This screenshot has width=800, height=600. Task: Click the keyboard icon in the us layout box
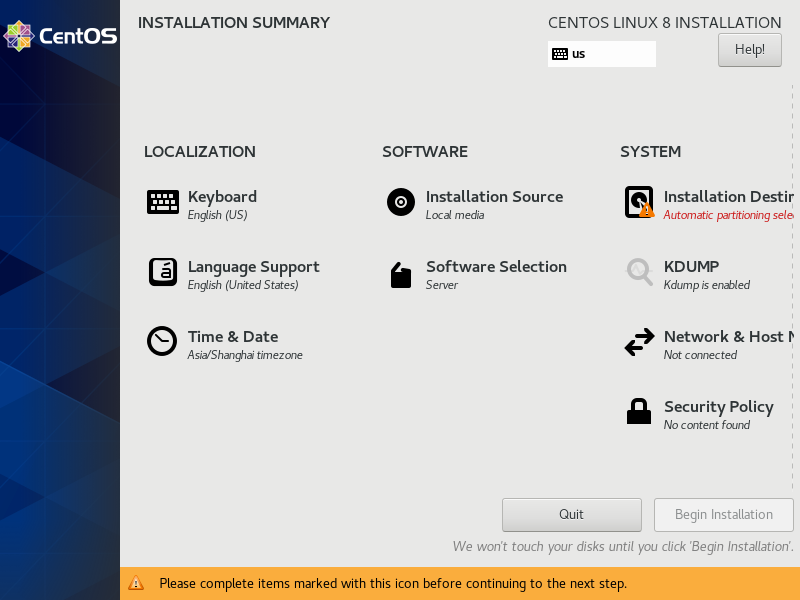[x=560, y=54]
